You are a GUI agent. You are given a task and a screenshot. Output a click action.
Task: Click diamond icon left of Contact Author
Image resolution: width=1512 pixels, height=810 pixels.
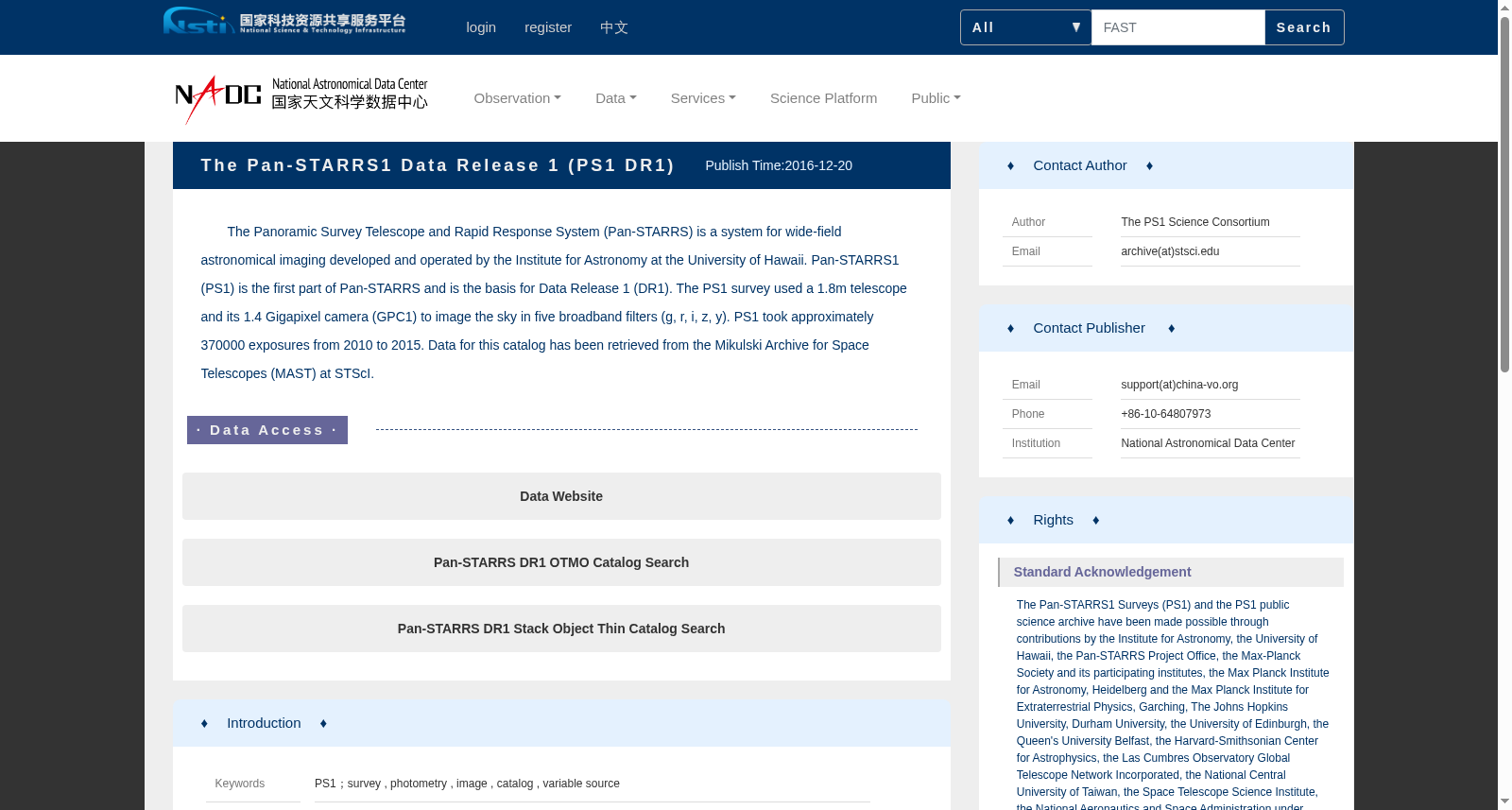(1010, 165)
